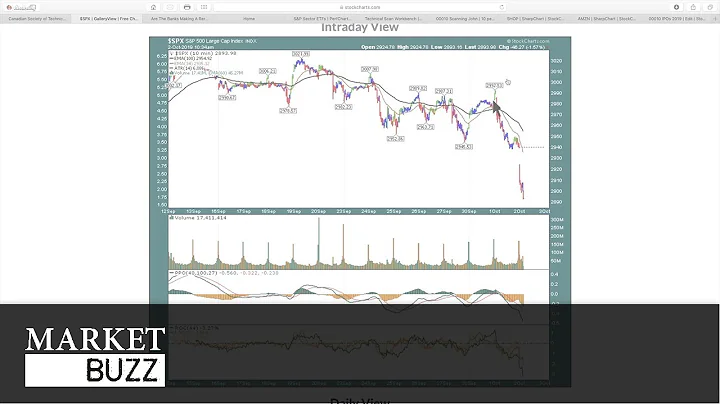Image resolution: width=720 pixels, height=404 pixels.
Task: Switch to the Canadian Society of Technical tab
Action: pyautogui.click(x=36, y=19)
